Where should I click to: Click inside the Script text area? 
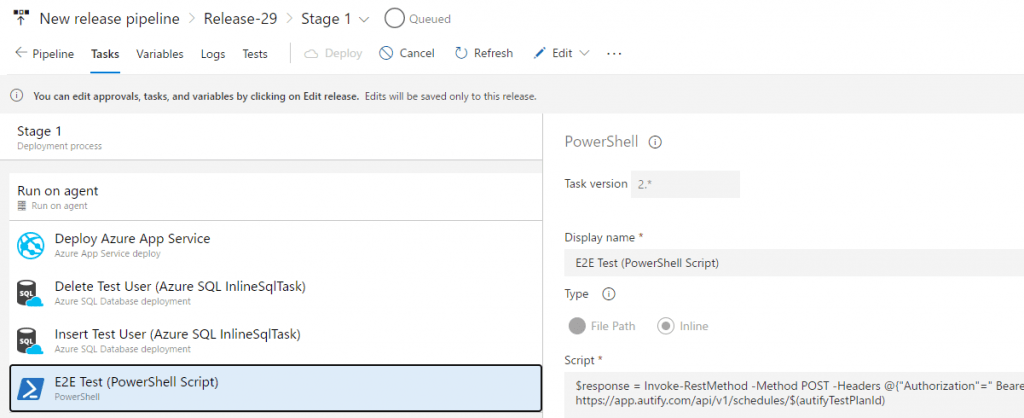click(x=794, y=394)
